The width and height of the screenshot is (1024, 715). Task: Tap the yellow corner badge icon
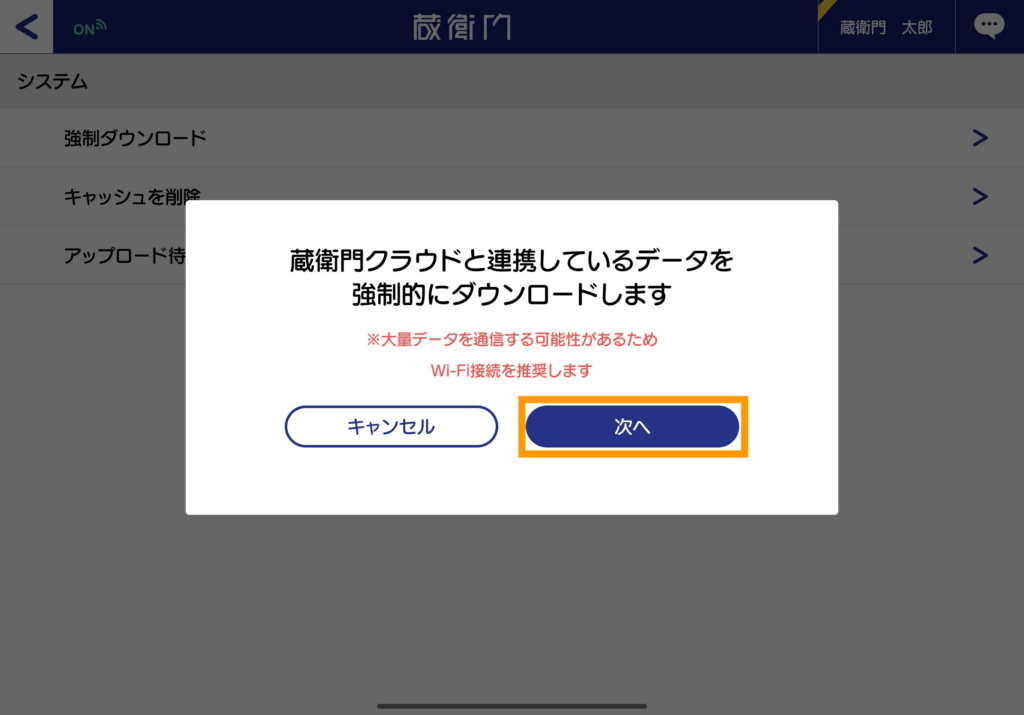point(826,8)
